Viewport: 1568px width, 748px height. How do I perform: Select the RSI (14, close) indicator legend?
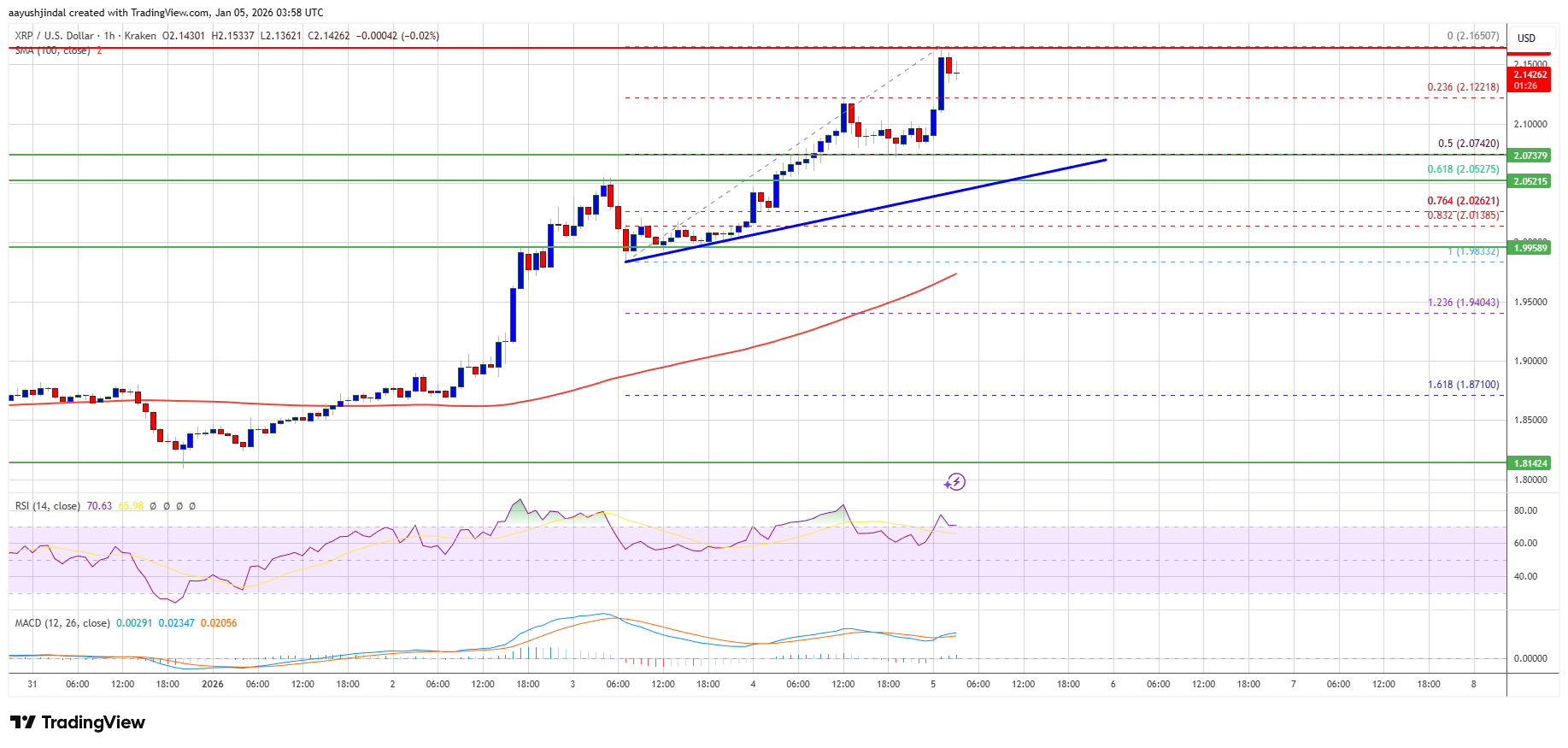pyautogui.click(x=48, y=506)
